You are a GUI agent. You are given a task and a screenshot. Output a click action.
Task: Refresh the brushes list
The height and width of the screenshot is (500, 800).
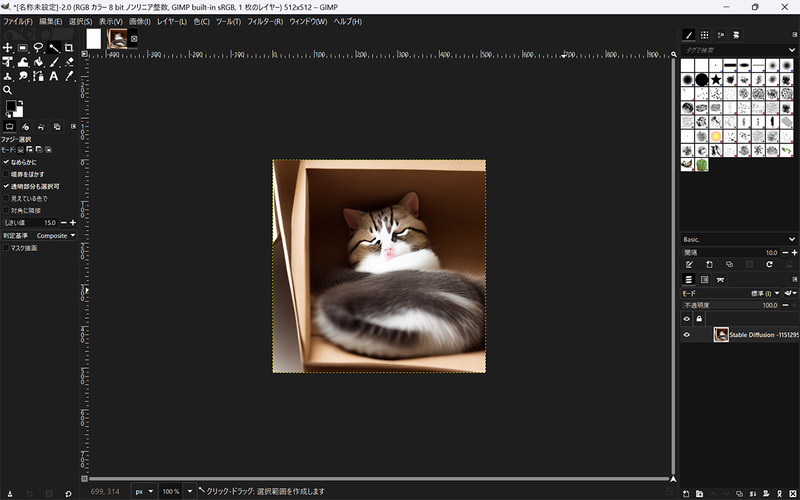pyautogui.click(x=769, y=264)
